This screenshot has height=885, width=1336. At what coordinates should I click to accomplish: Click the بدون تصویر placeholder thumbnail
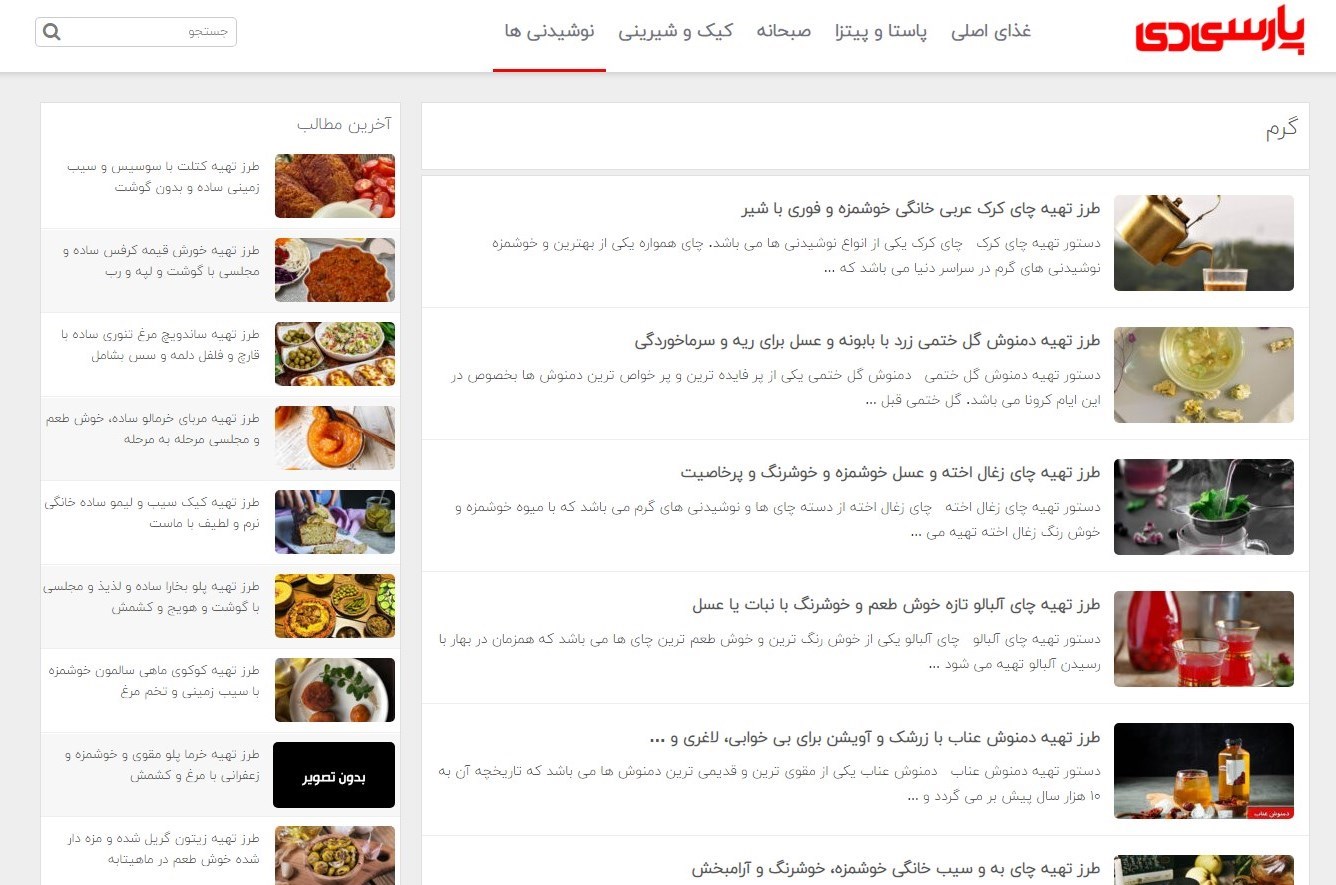[334, 775]
